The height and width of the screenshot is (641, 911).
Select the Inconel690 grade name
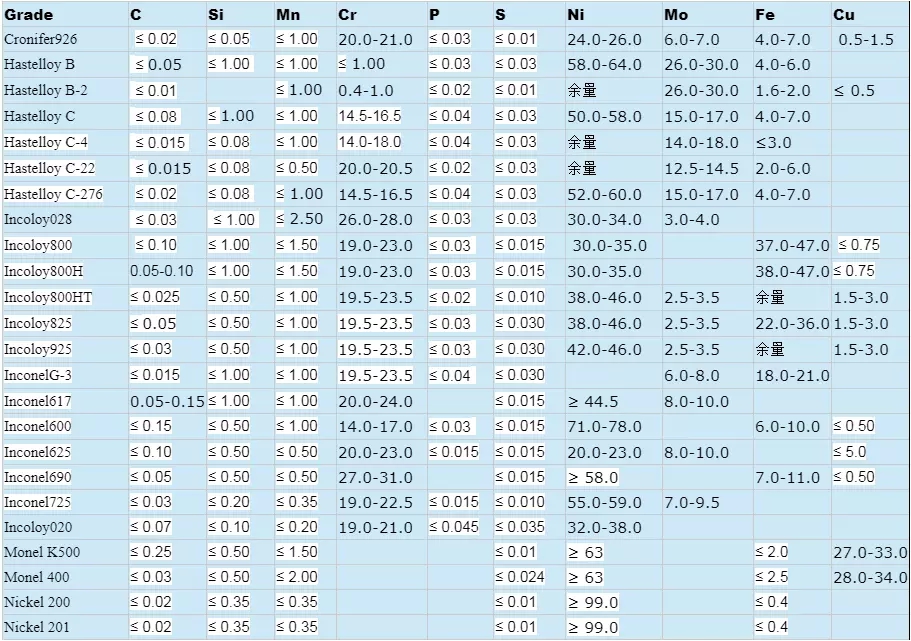37,478
